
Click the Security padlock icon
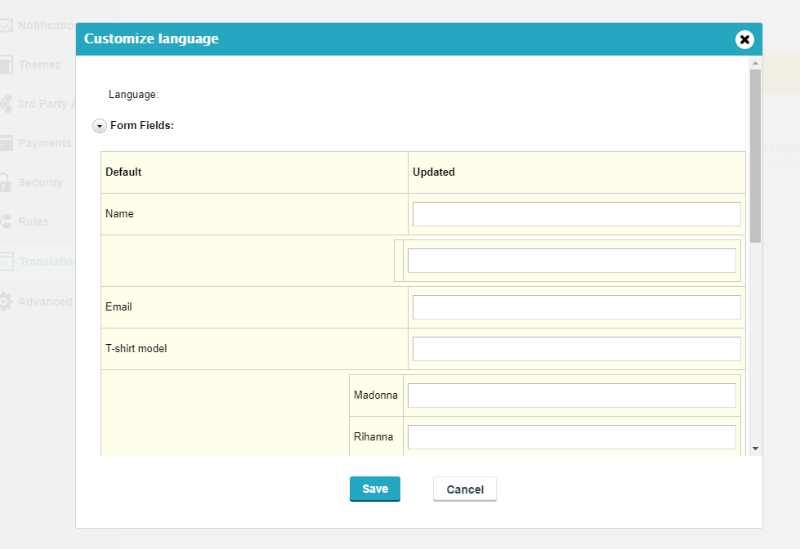pyautogui.click(x=5, y=182)
